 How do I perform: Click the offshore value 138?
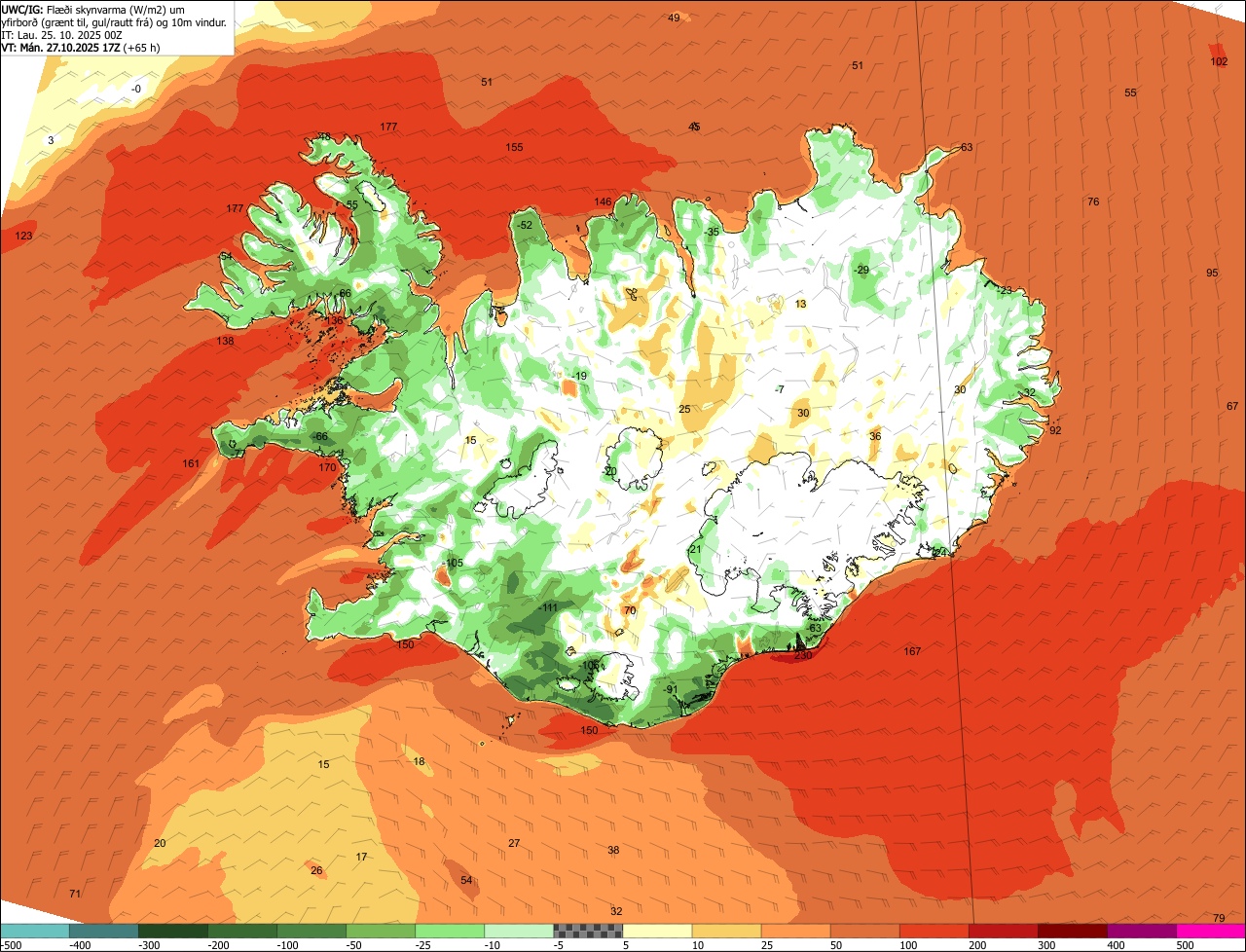pos(226,342)
